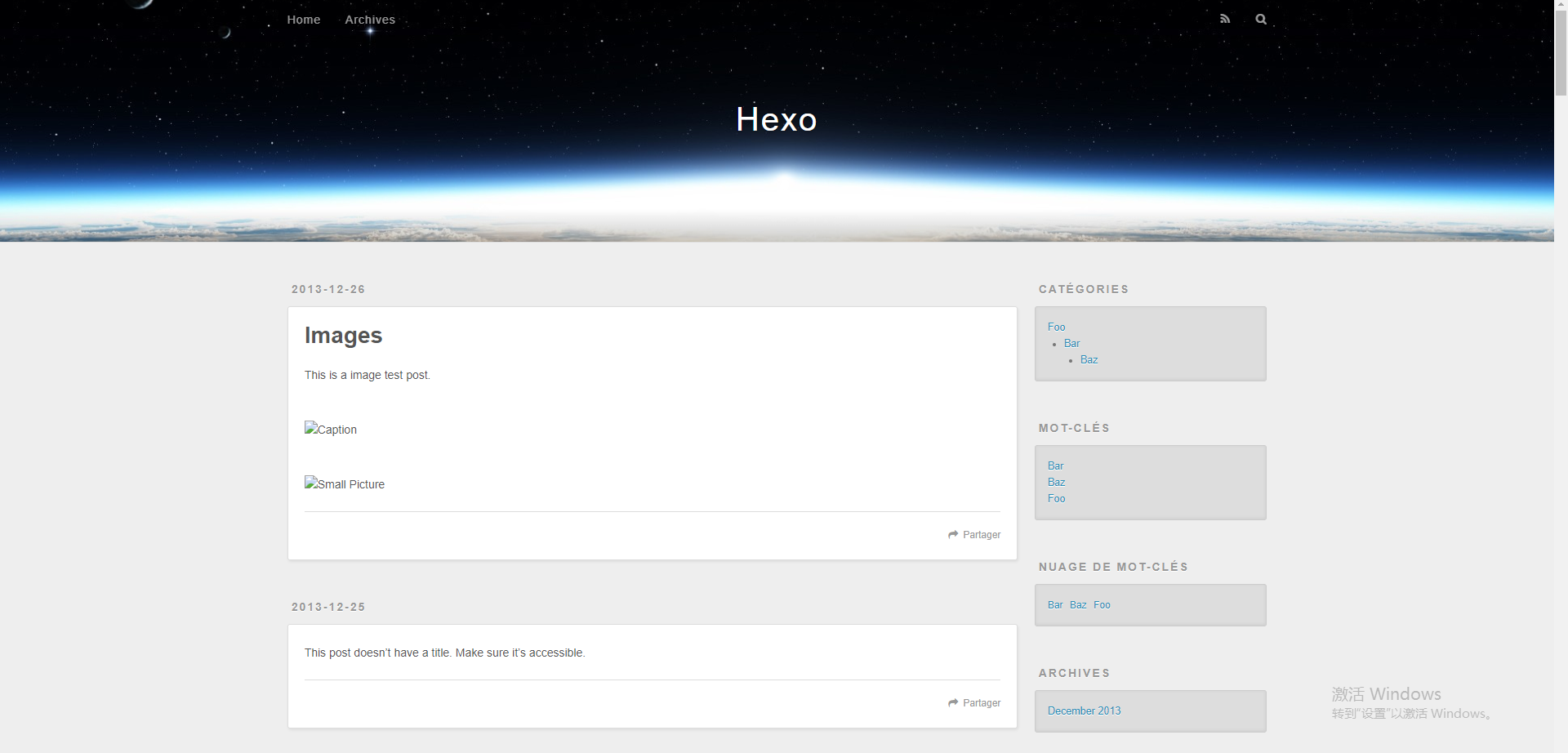Select Bar under Foo category
Screen dimensions: 1568x753
[x=1071, y=343]
